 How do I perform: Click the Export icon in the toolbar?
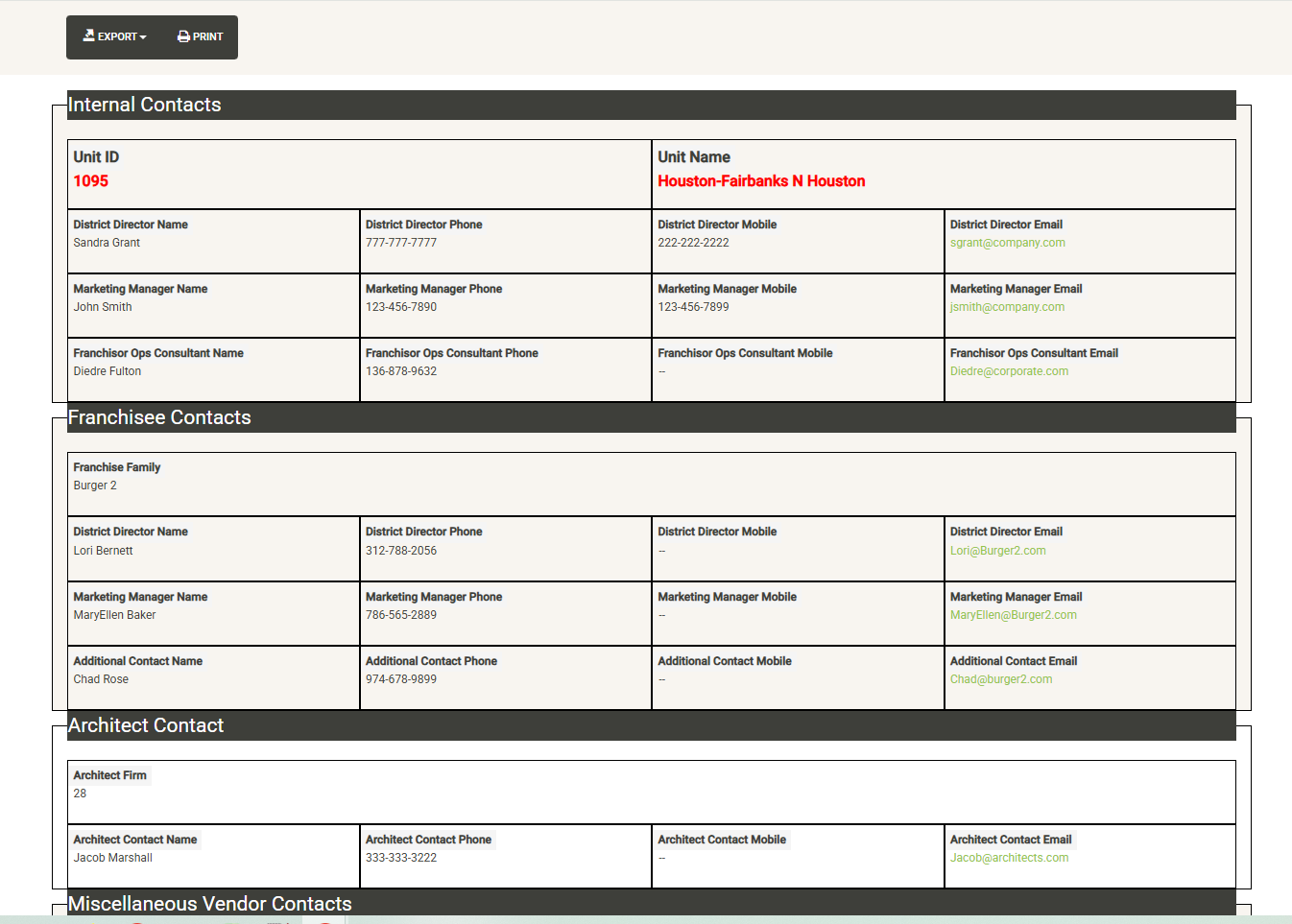point(89,36)
